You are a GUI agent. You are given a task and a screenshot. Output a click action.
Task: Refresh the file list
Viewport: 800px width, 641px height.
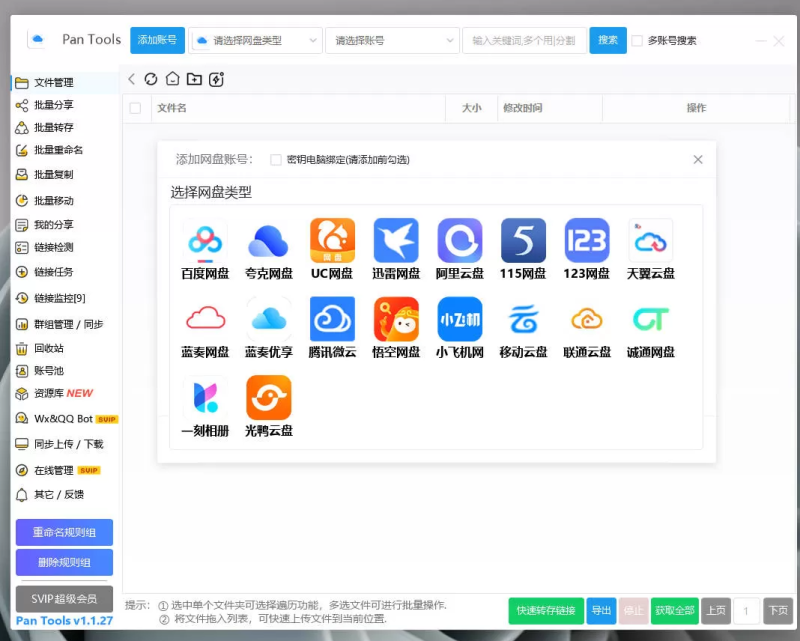click(151, 79)
